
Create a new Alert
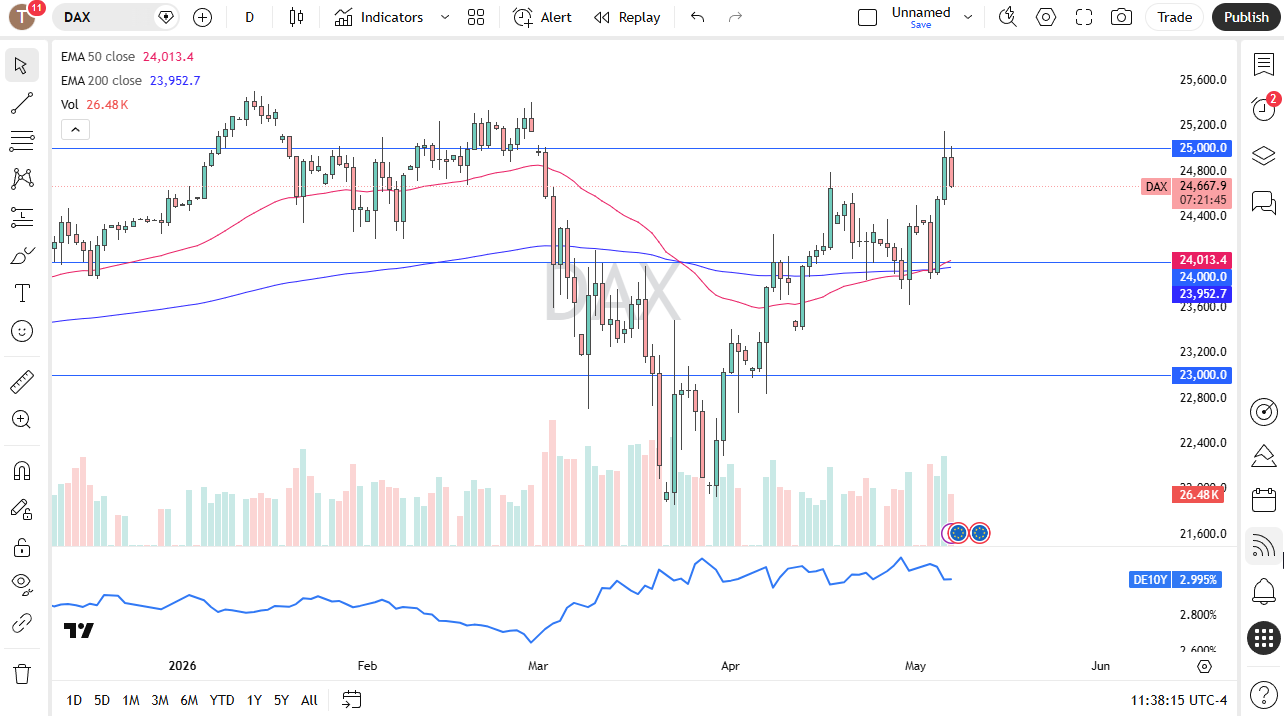pos(542,17)
